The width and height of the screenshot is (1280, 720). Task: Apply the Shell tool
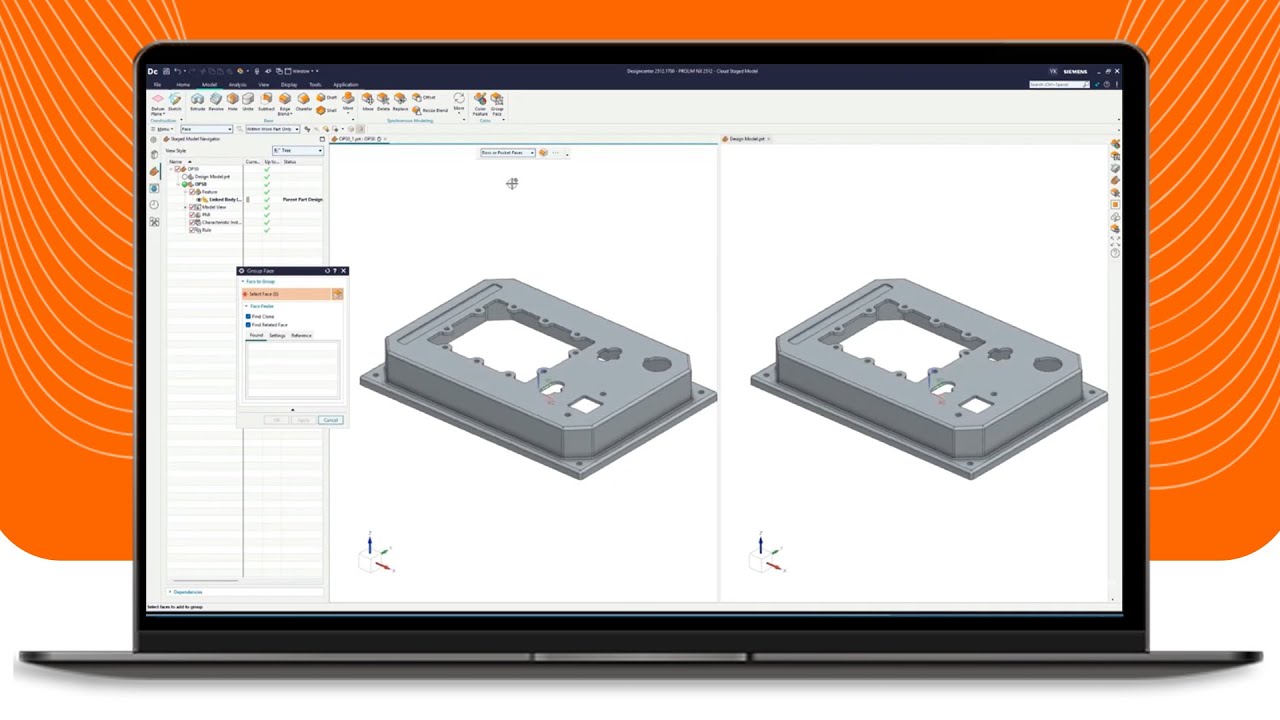click(326, 110)
